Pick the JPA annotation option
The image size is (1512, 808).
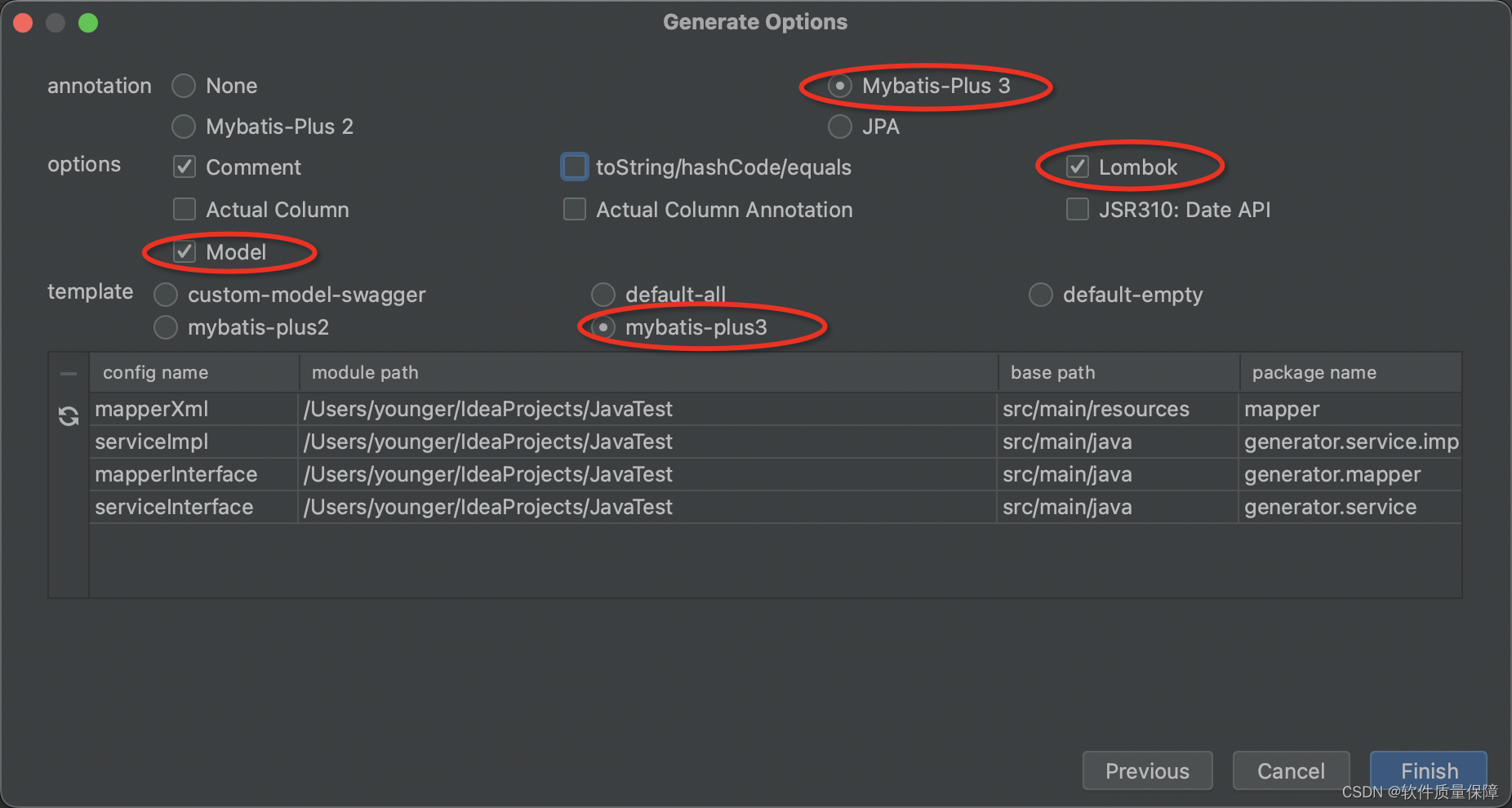pos(840,127)
